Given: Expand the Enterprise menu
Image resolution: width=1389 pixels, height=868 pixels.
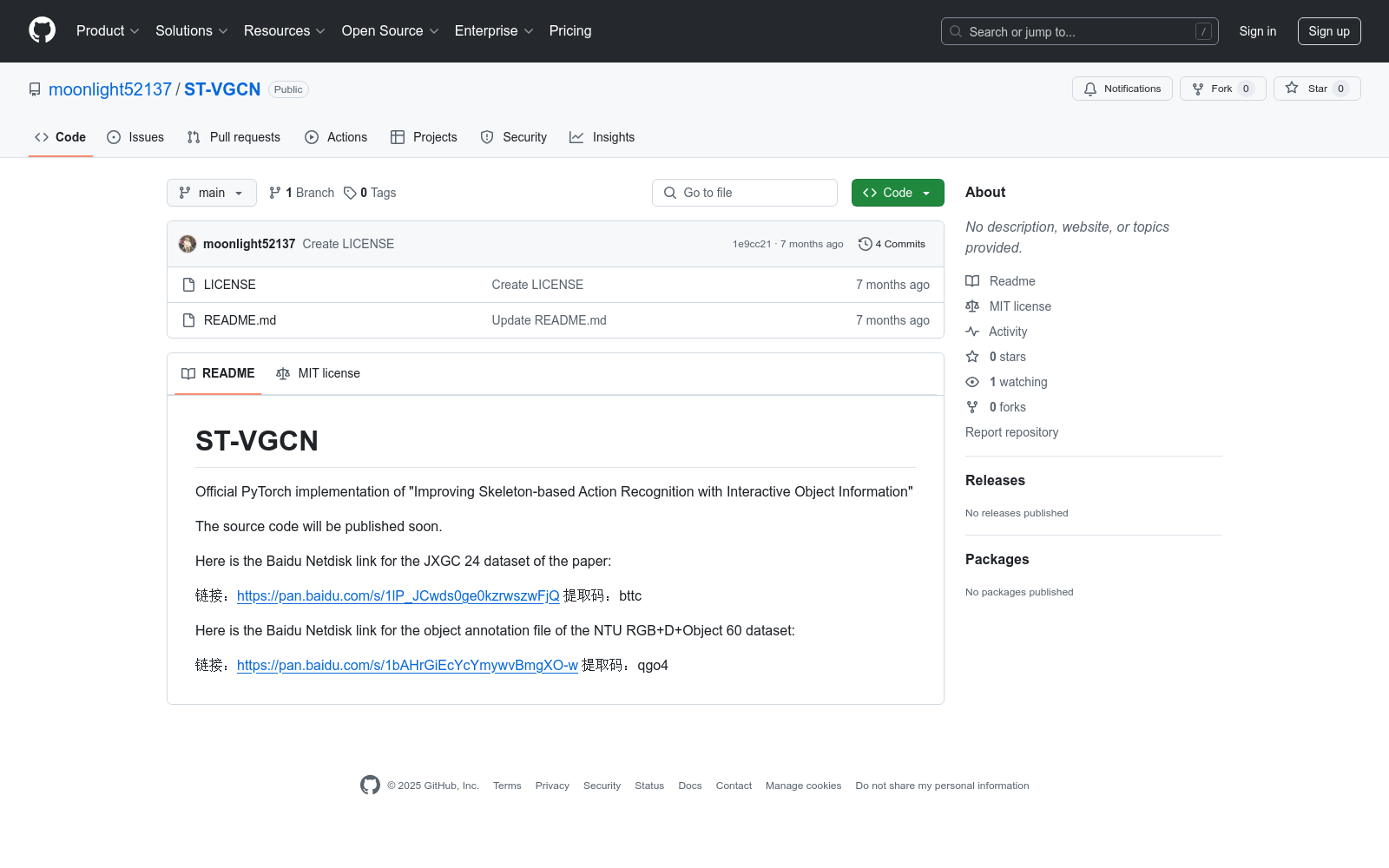Looking at the screenshot, I should tap(494, 30).
